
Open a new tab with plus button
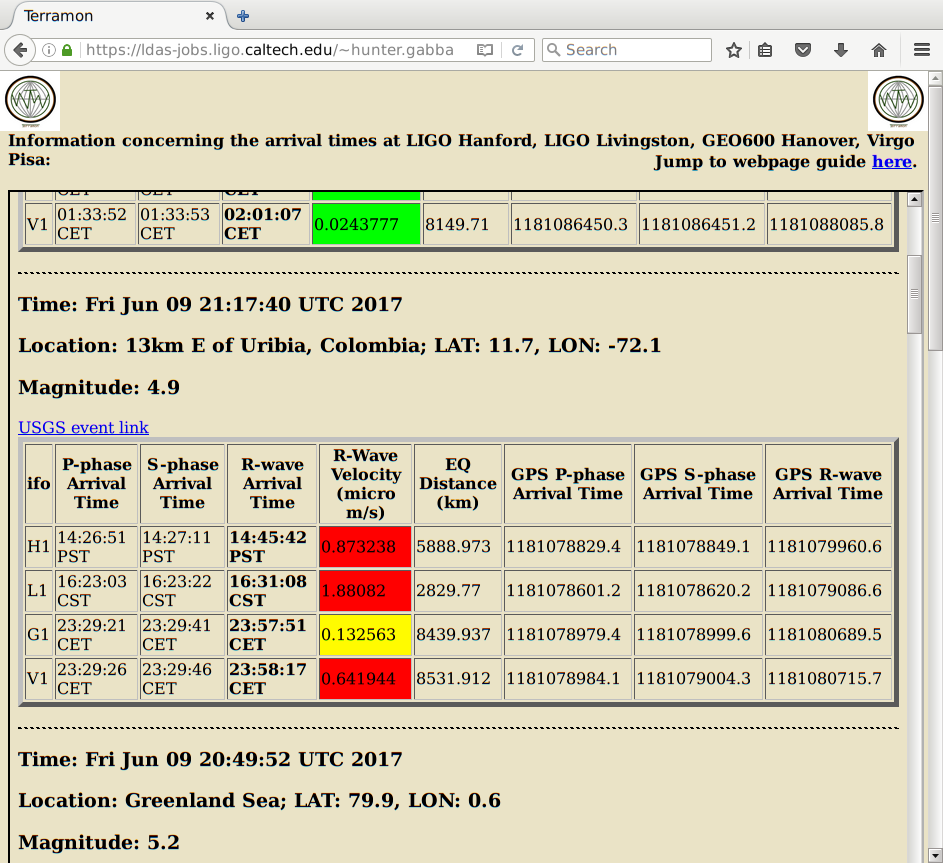[243, 16]
